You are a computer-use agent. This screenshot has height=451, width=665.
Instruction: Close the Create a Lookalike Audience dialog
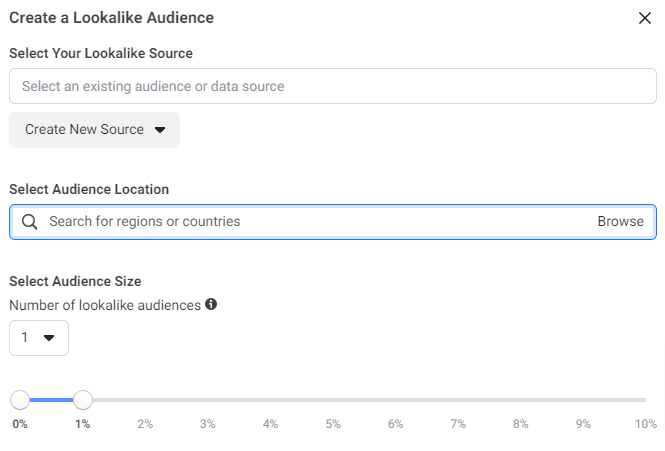645,18
